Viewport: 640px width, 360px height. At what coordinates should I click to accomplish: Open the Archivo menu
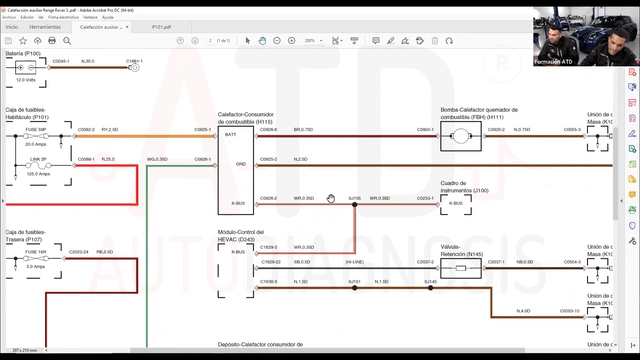9,17
